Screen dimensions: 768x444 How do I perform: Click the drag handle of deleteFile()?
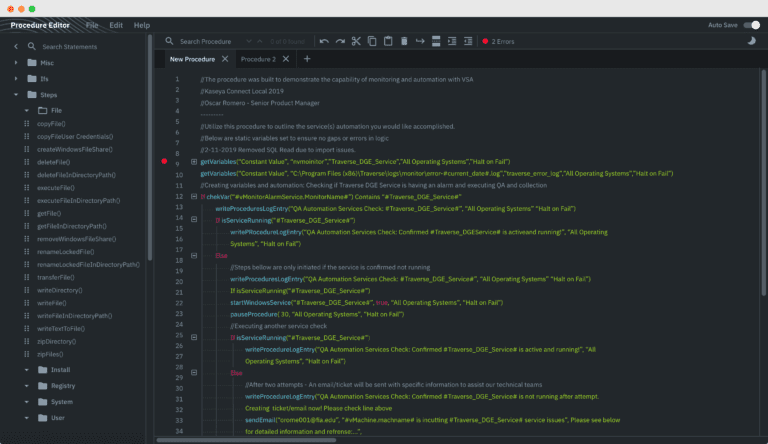pos(27,162)
